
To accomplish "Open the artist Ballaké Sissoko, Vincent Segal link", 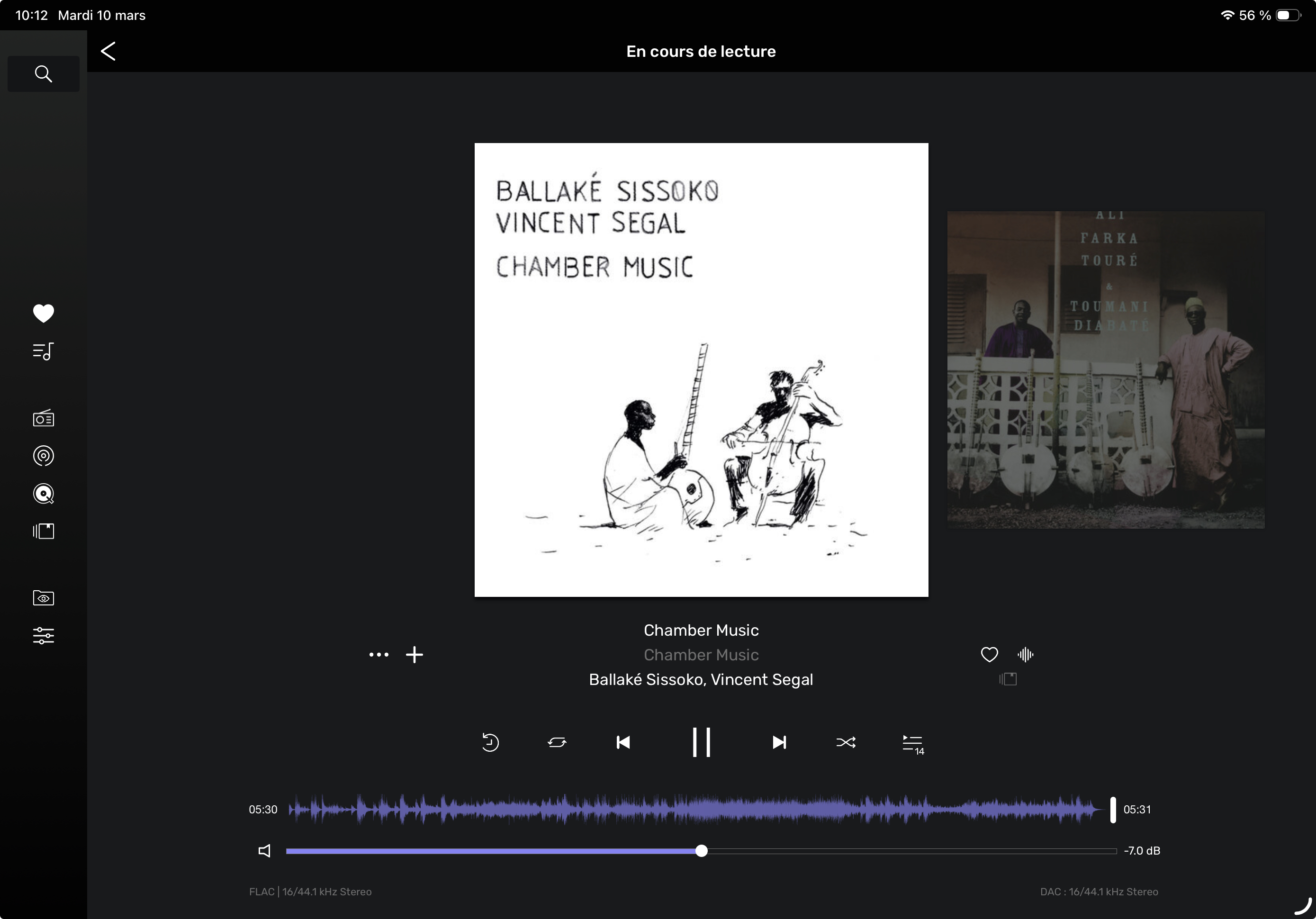I will tap(701, 679).
